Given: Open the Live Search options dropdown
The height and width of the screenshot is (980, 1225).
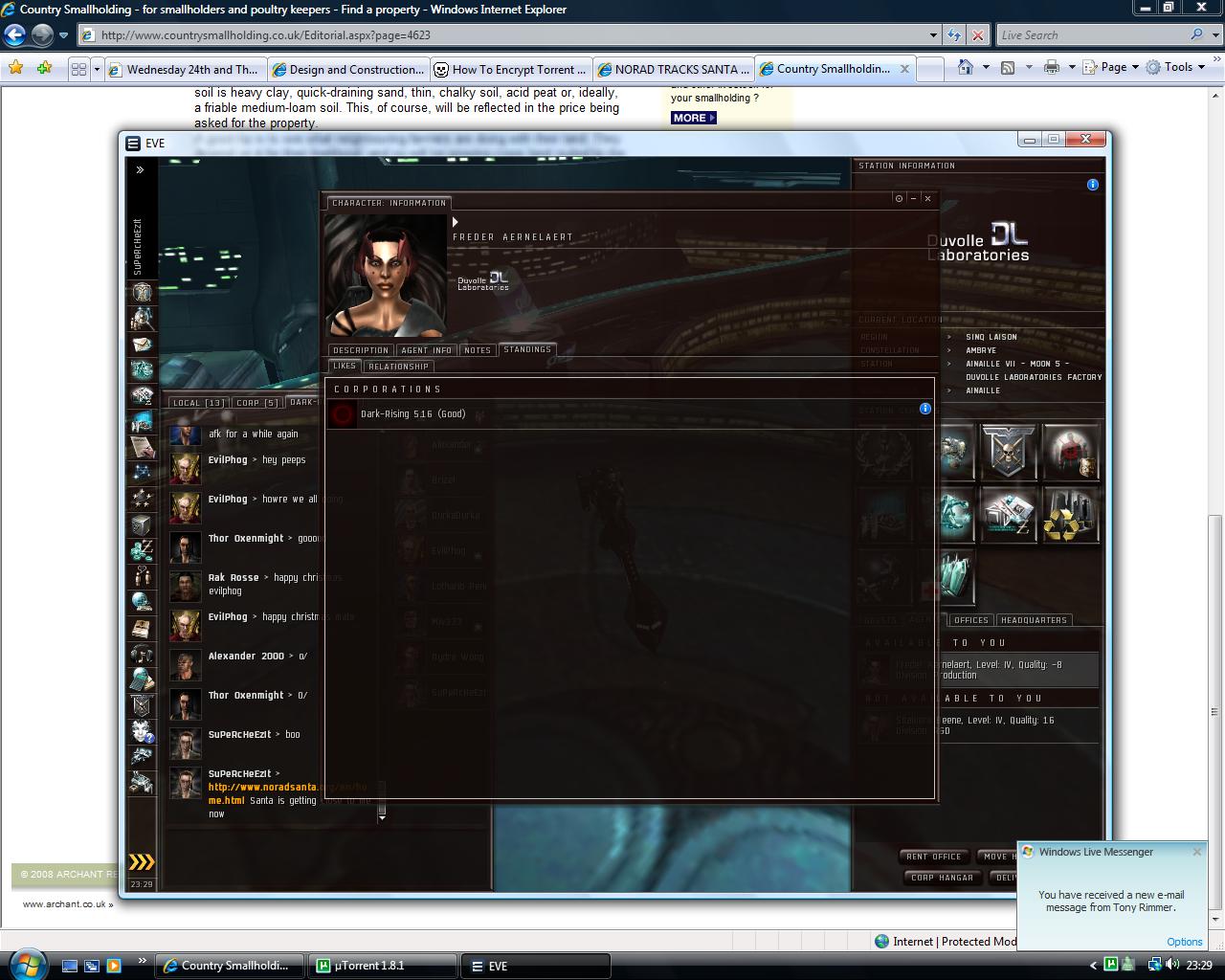Looking at the screenshot, I should (x=1214, y=34).
